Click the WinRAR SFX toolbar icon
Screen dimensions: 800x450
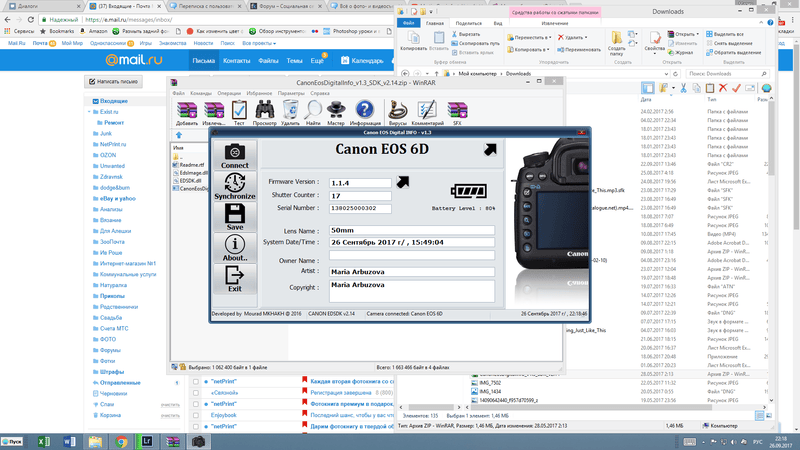(x=456, y=113)
